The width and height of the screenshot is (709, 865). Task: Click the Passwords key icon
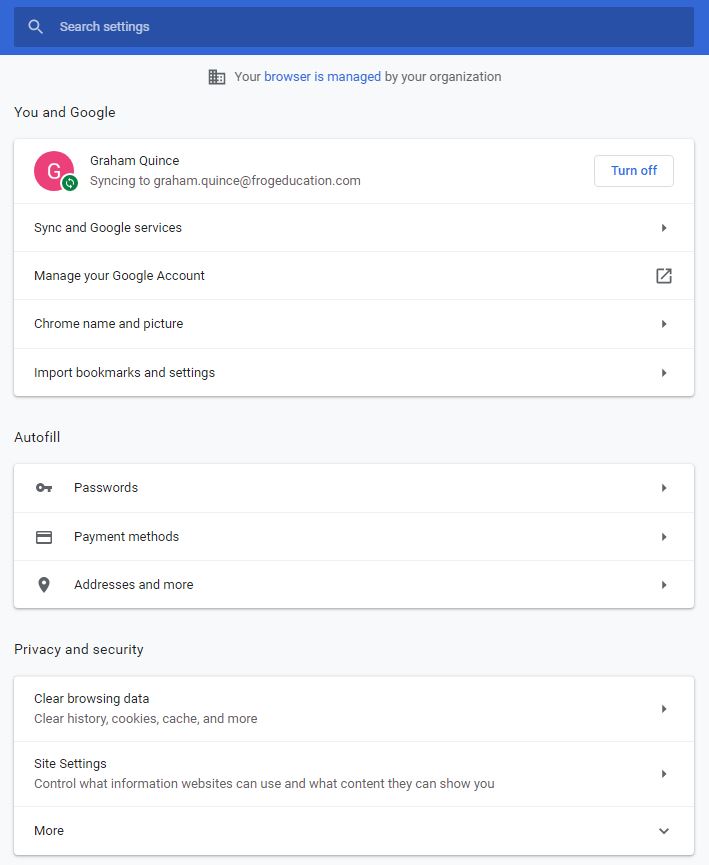44,488
